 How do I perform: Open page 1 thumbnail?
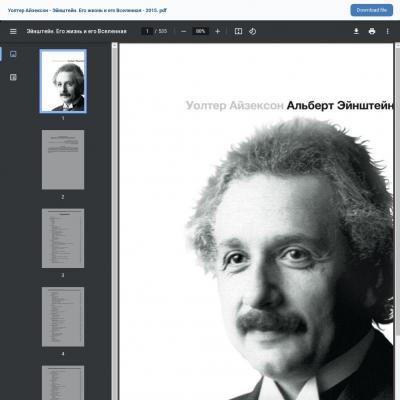pyautogui.click(x=63, y=81)
